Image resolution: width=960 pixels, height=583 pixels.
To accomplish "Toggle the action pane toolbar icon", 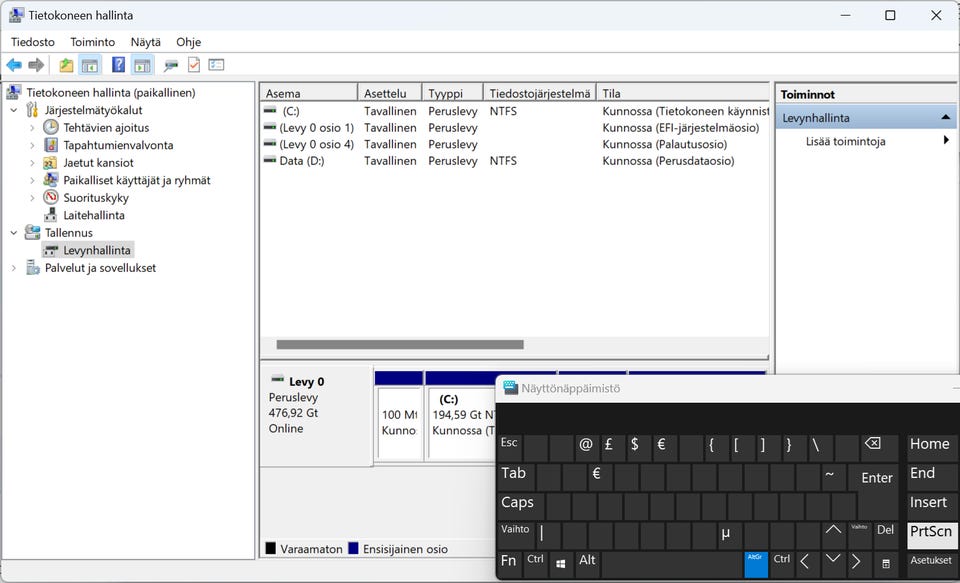I will (x=142, y=65).
